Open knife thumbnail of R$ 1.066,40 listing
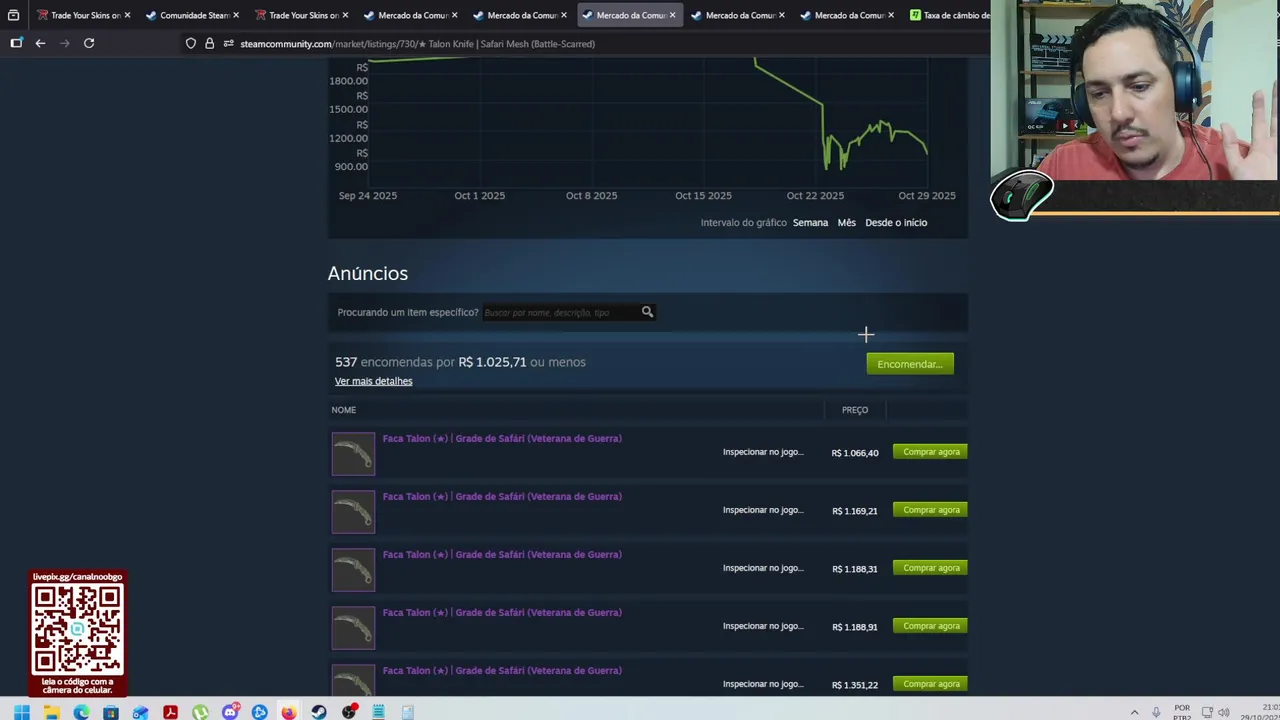Viewport: 1280px width, 720px height. point(353,454)
